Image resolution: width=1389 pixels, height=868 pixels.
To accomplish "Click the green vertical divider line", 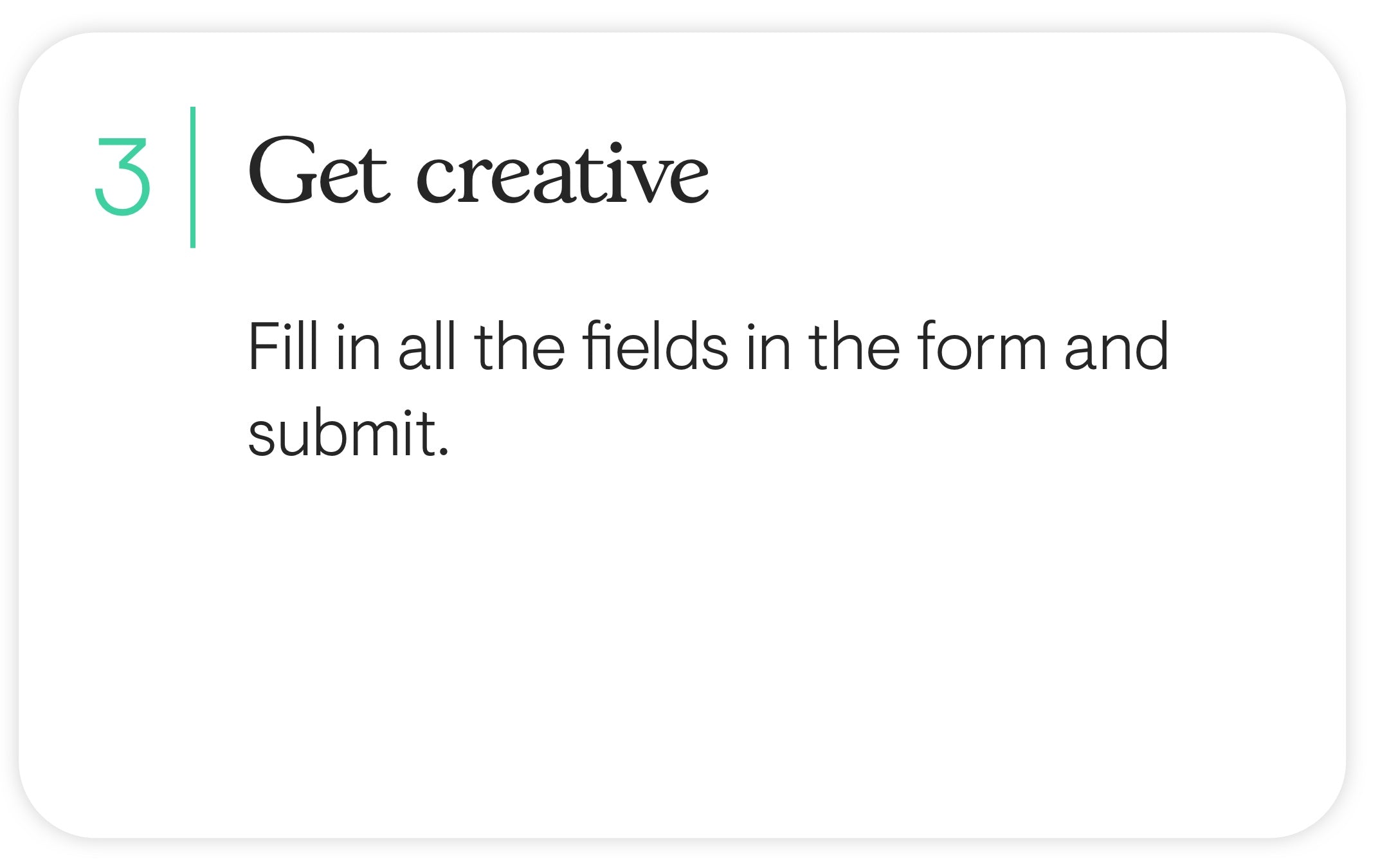I will pos(193,177).
